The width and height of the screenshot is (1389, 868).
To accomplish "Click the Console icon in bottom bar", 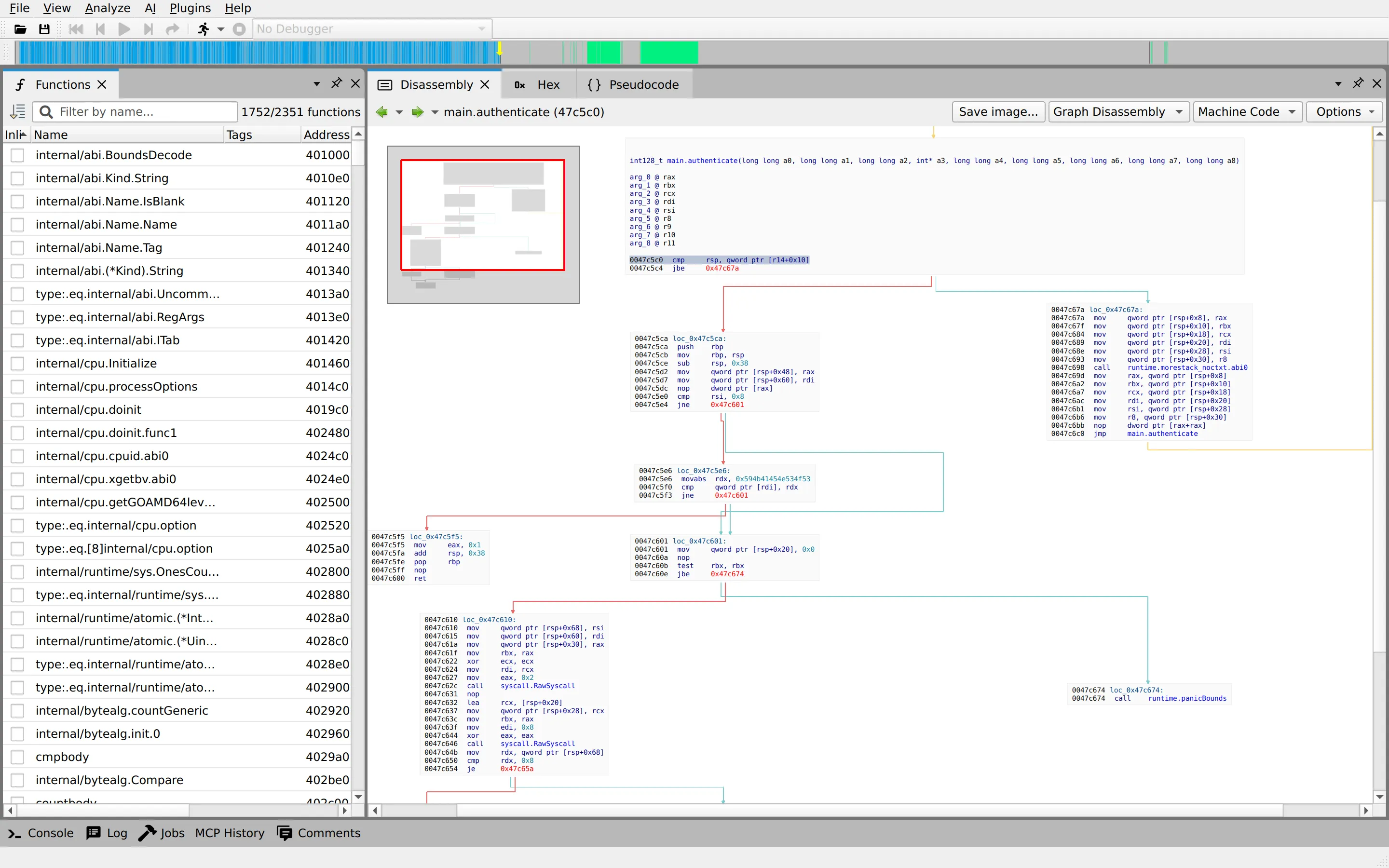I will pyautogui.click(x=14, y=833).
